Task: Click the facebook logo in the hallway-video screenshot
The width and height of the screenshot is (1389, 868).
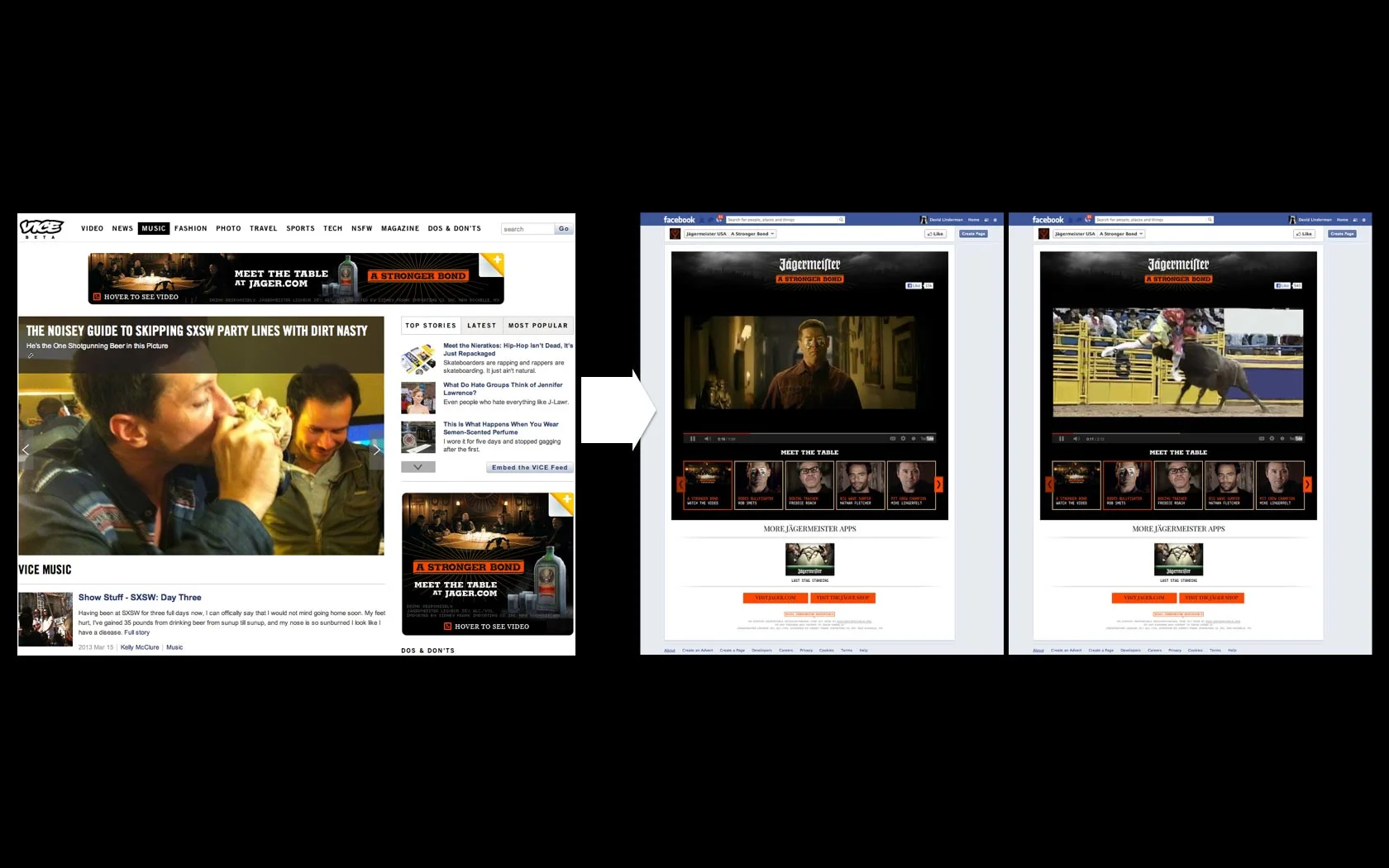Action: (x=679, y=220)
